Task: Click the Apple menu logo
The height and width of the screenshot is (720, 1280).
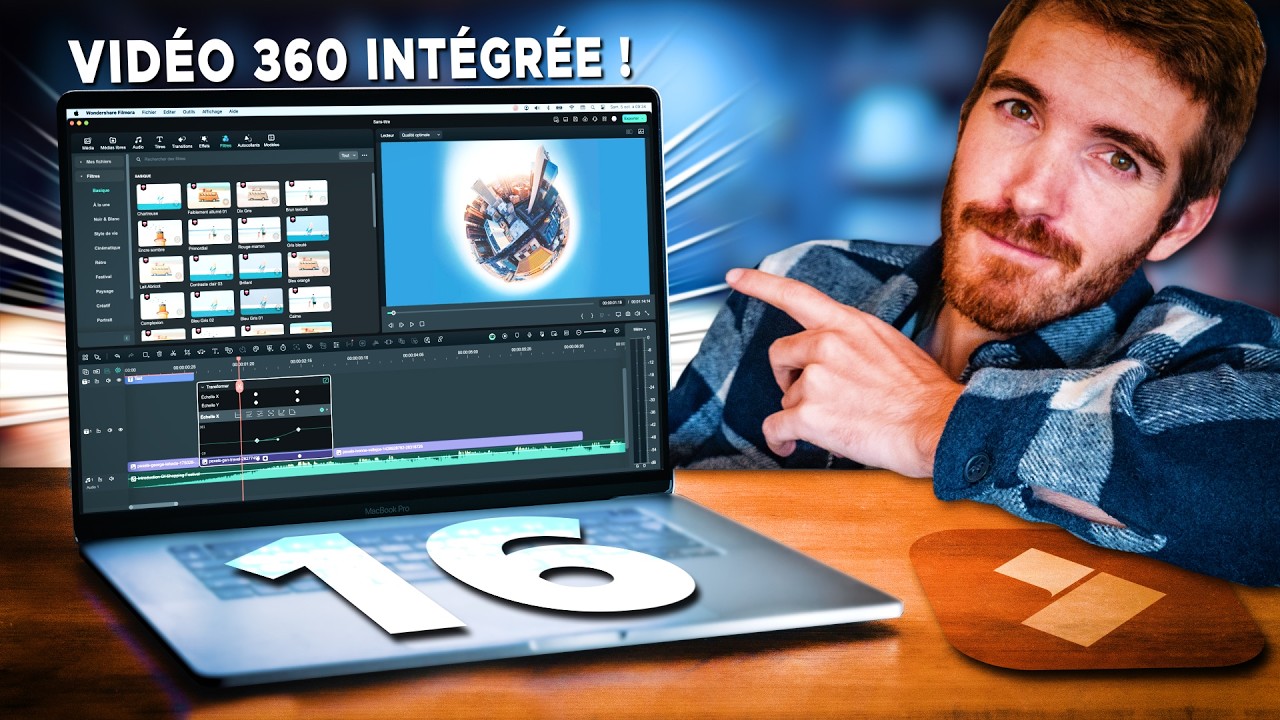Action: click(x=75, y=112)
